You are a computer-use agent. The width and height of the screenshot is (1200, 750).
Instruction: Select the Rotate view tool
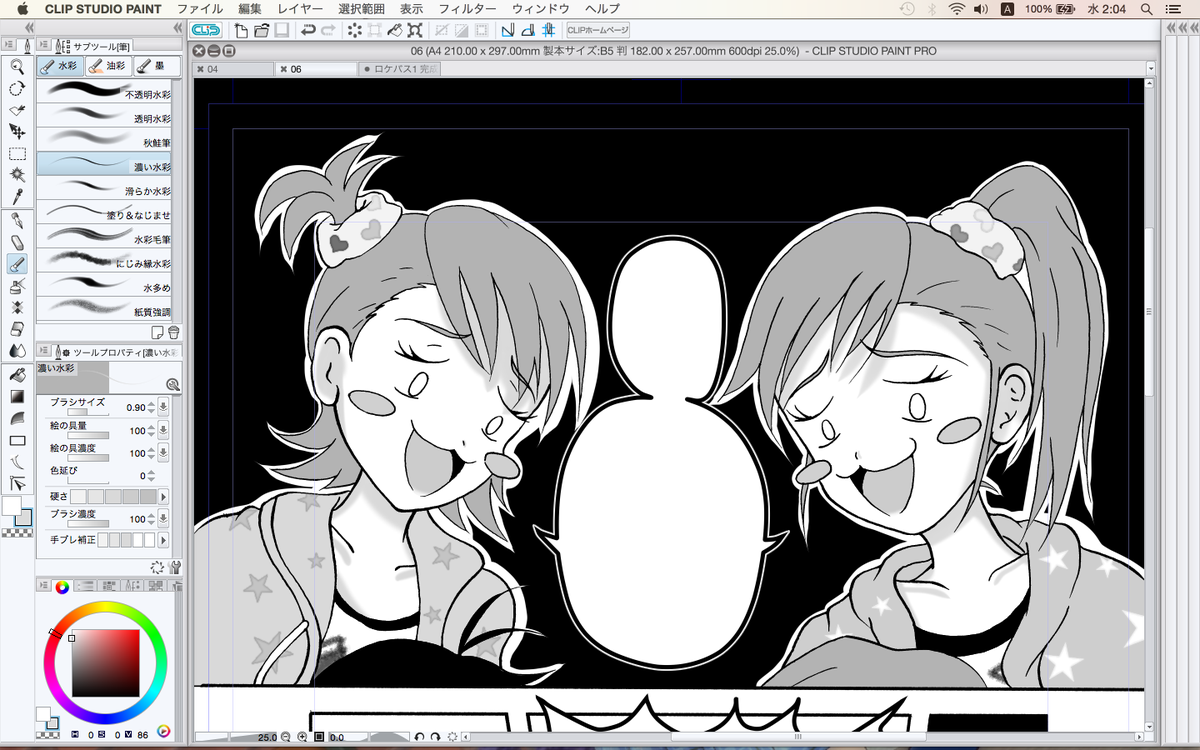[17, 89]
